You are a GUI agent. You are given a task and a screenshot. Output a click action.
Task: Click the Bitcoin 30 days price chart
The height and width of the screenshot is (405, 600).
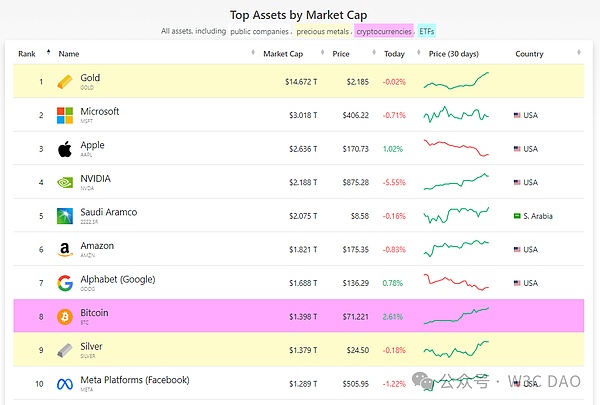[x=455, y=316]
